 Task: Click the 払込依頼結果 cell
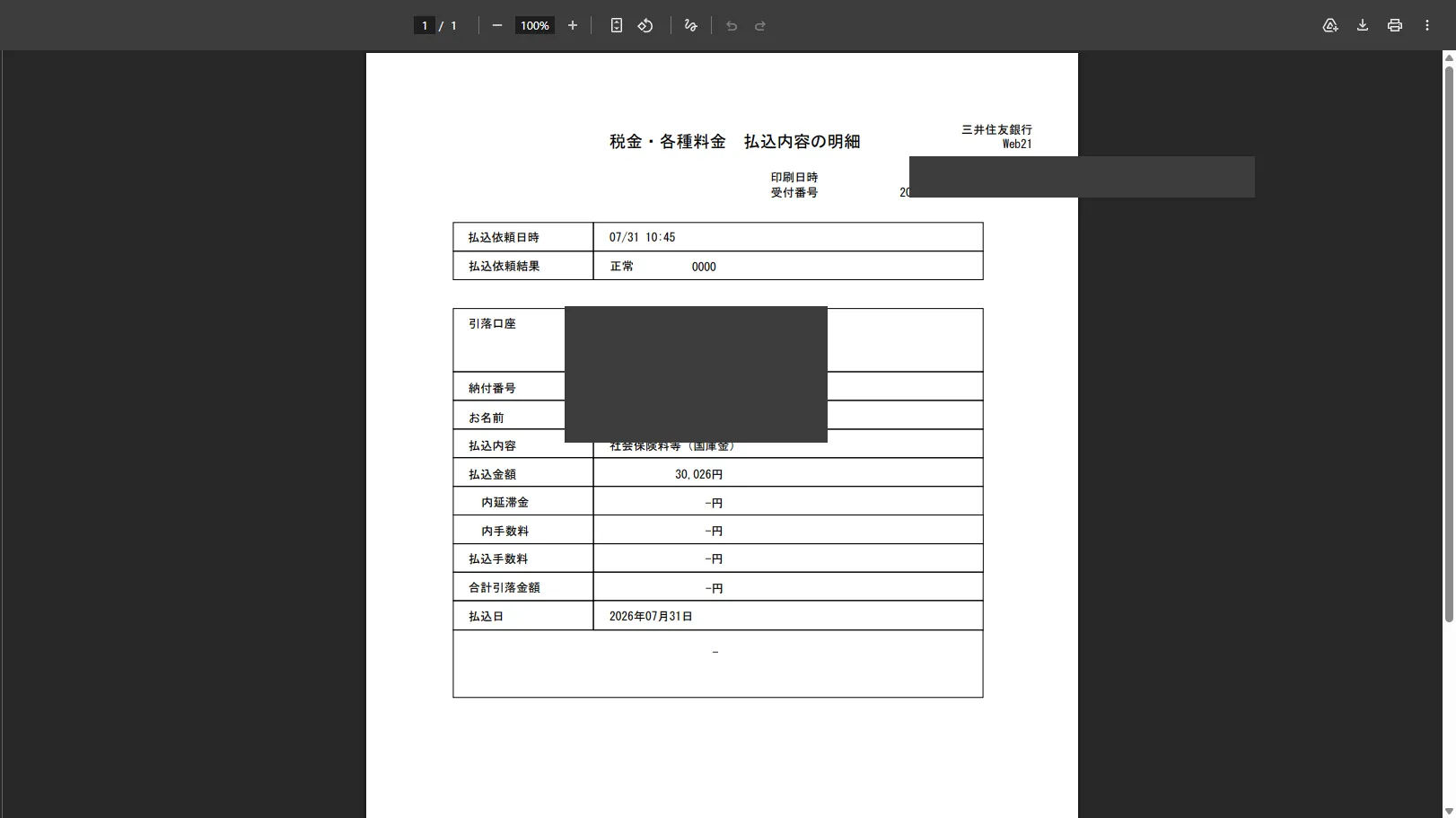click(523, 266)
